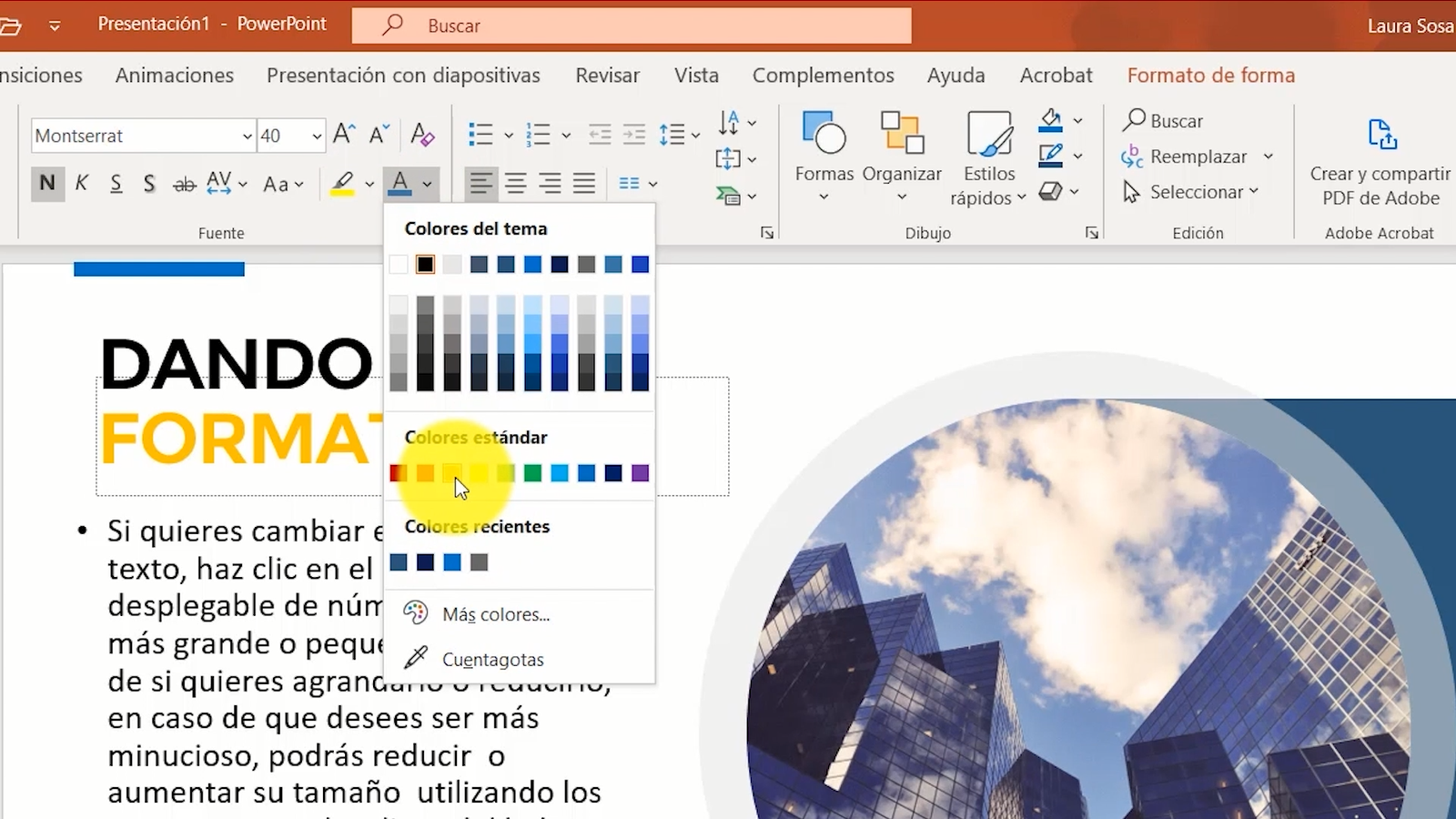Apply font color button
Screen dimensions: 1456x819
point(399,184)
